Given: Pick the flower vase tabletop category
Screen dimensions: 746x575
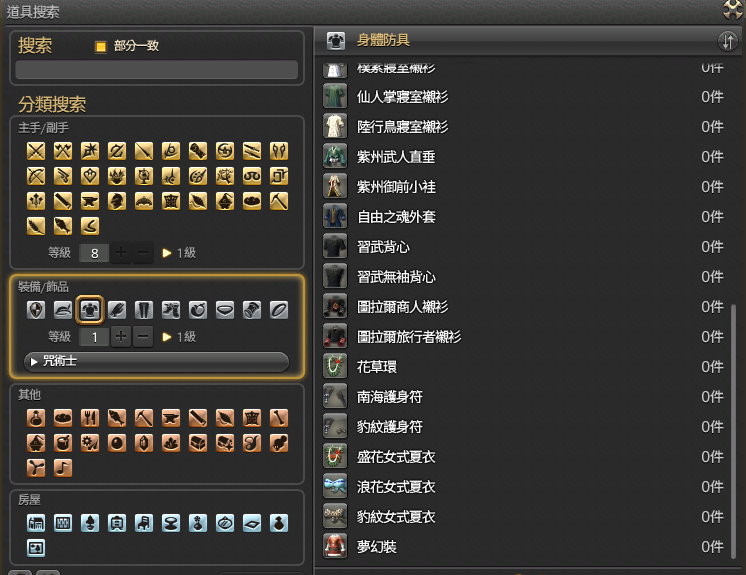Looking at the screenshot, I should tap(198, 523).
